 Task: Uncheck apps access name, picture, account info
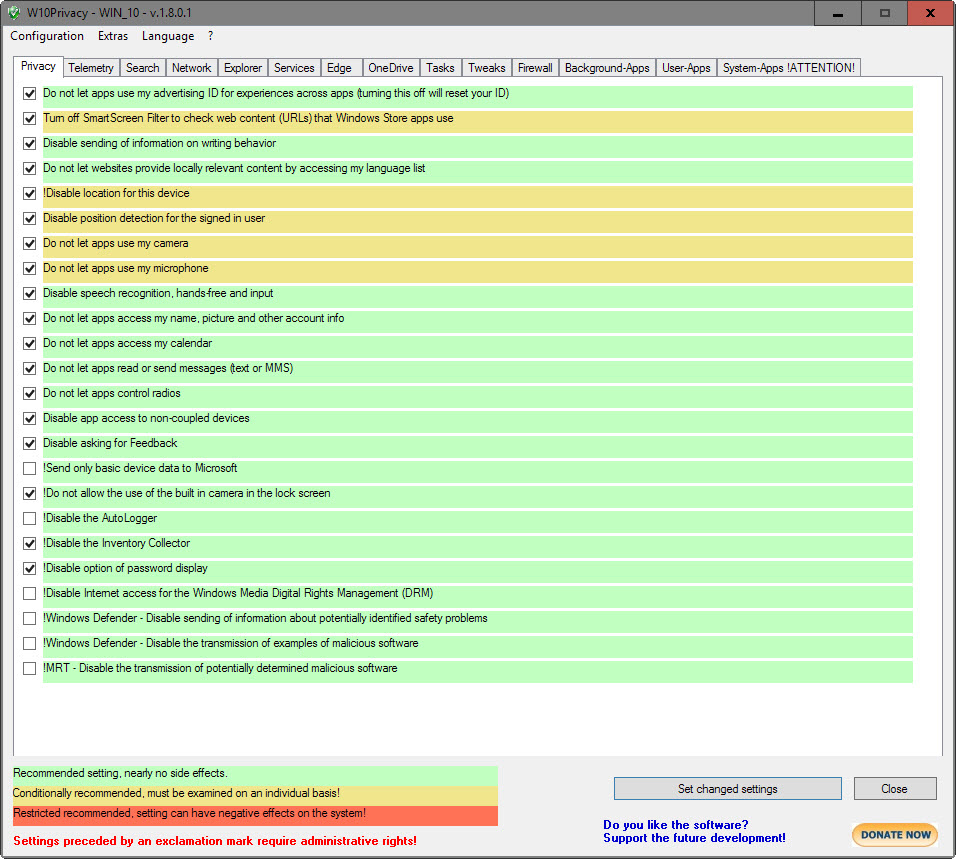tap(29, 318)
